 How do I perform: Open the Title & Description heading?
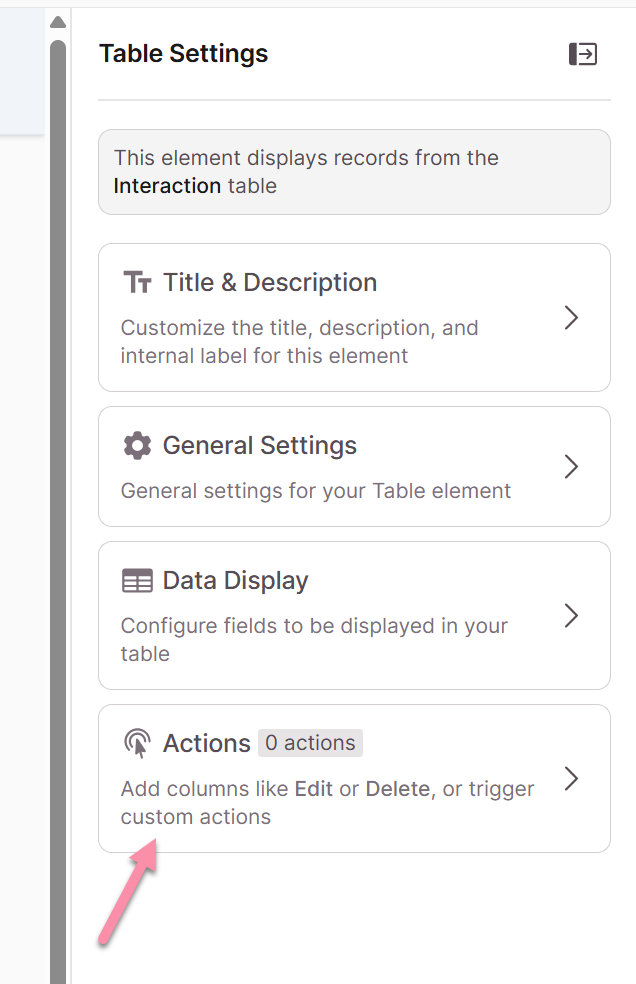(x=270, y=282)
